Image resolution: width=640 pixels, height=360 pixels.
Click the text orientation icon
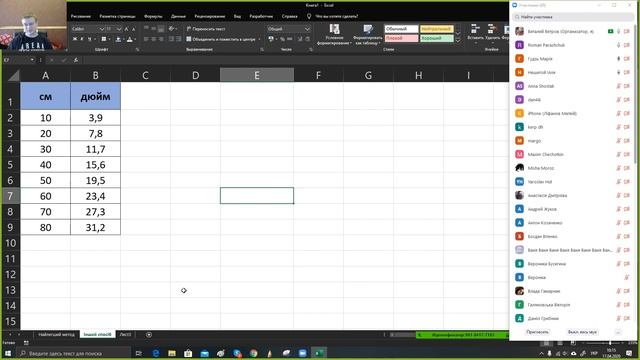point(171,29)
